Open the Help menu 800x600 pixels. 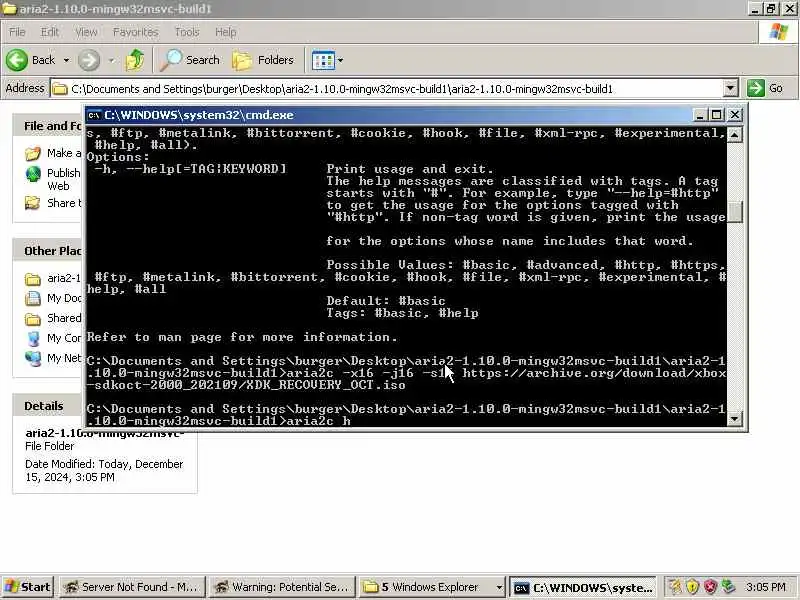tap(225, 32)
